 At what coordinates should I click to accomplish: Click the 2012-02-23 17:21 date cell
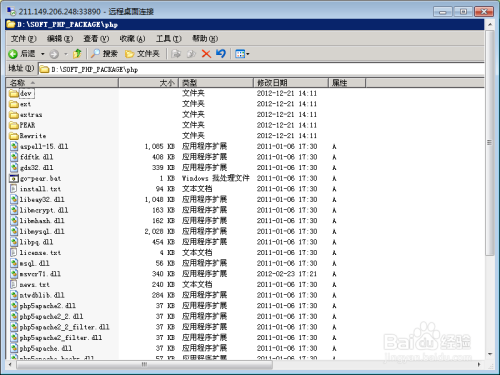(287, 274)
